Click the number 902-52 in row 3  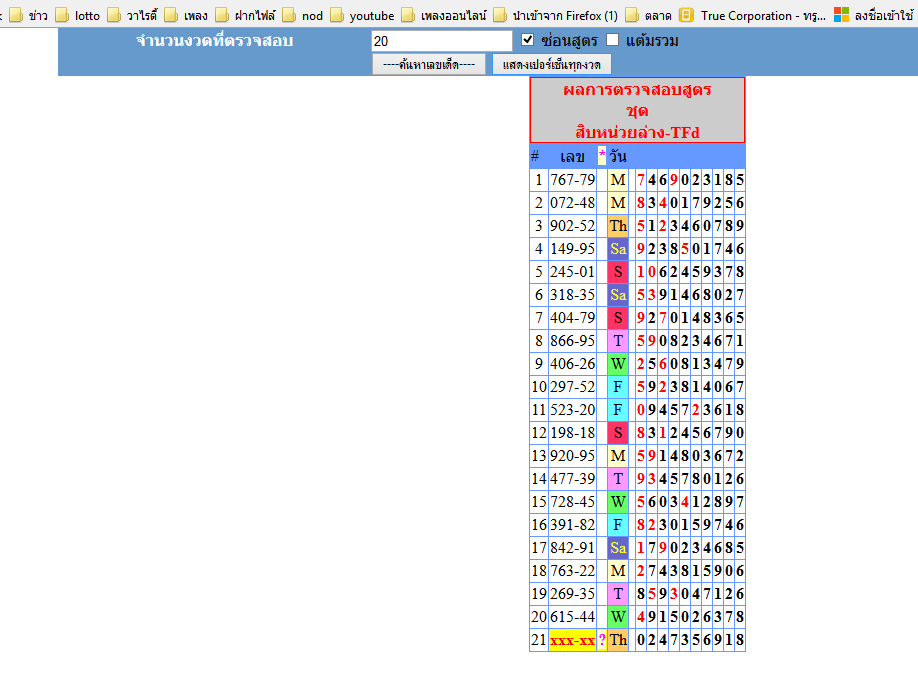[573, 226]
